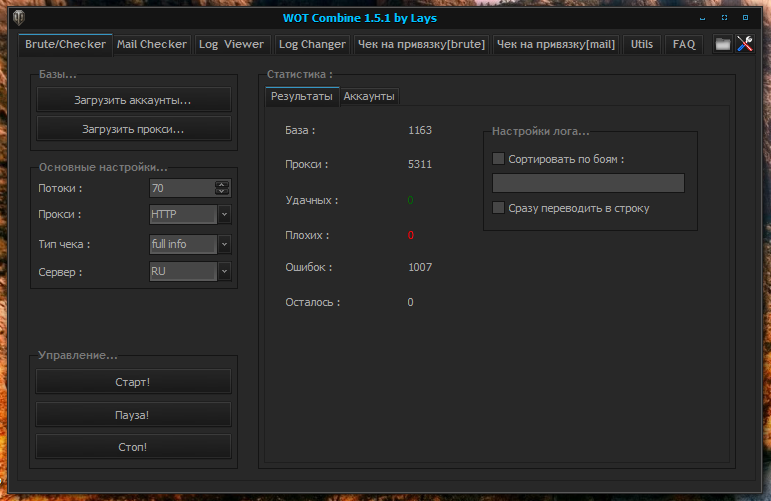Open the Mail Checker tab
This screenshot has width=771, height=501.
pyautogui.click(x=151, y=44)
